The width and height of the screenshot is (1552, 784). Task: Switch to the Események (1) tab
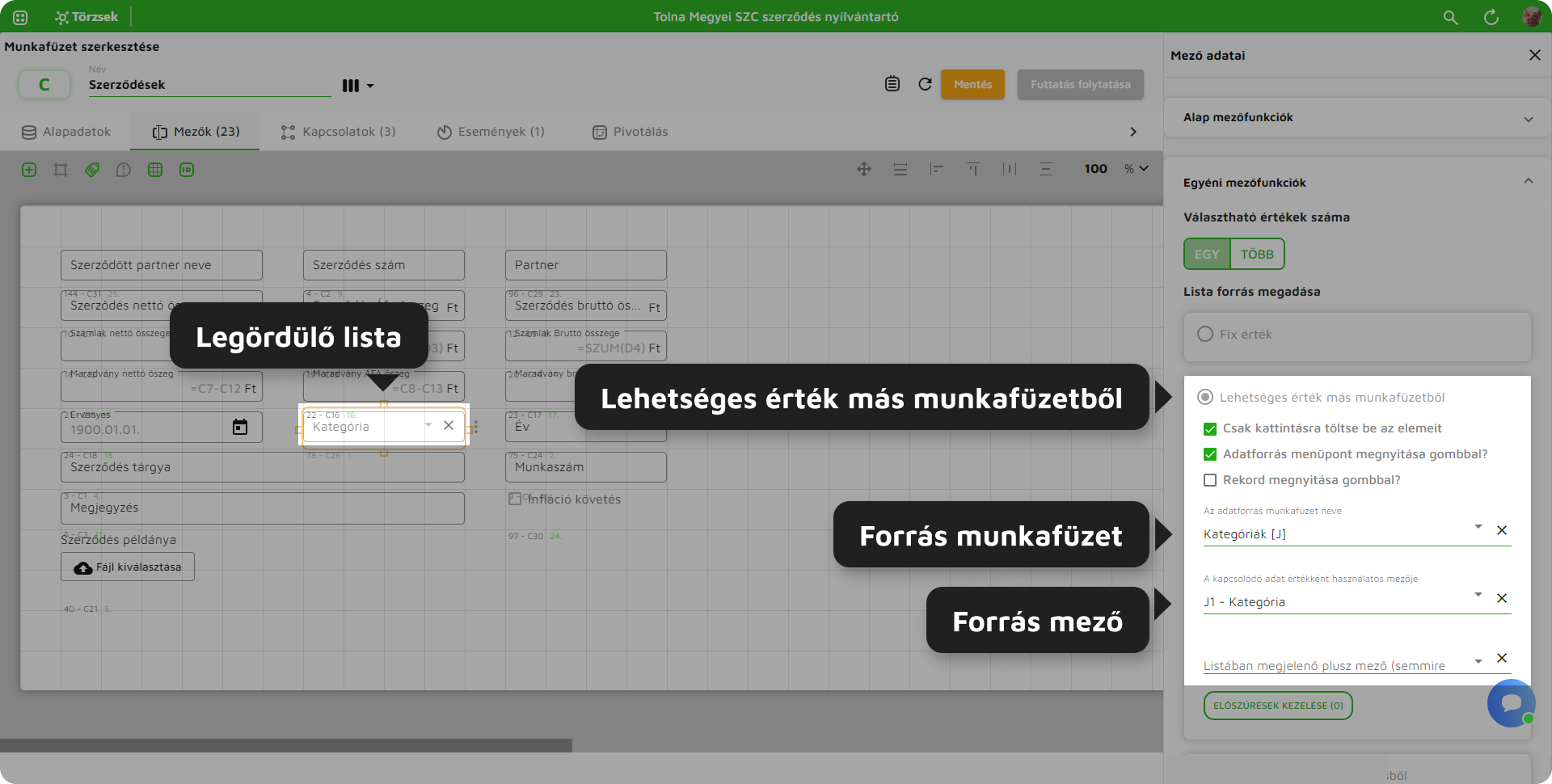coord(491,132)
